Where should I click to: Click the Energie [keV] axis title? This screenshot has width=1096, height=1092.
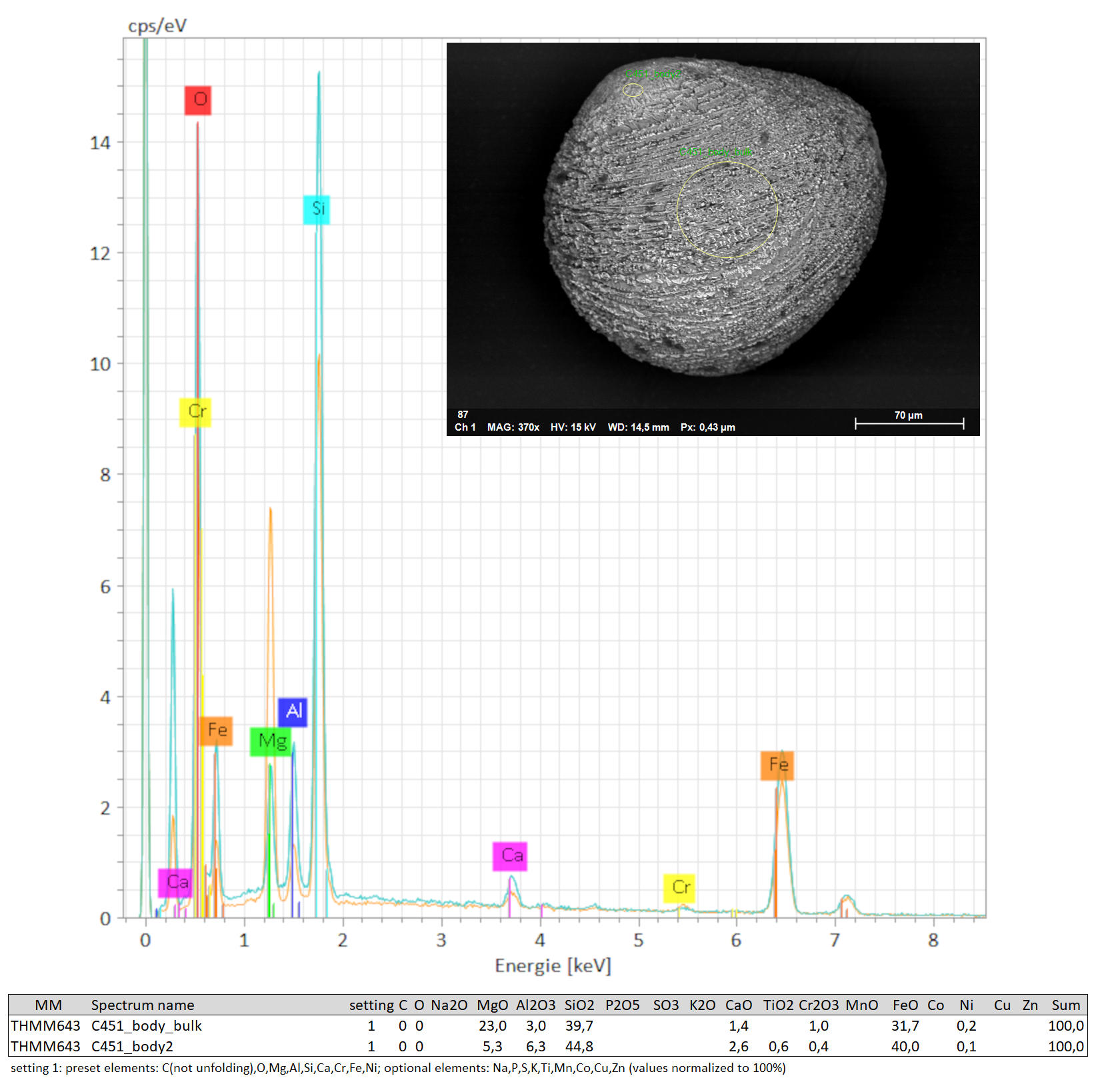pyautogui.click(x=553, y=966)
